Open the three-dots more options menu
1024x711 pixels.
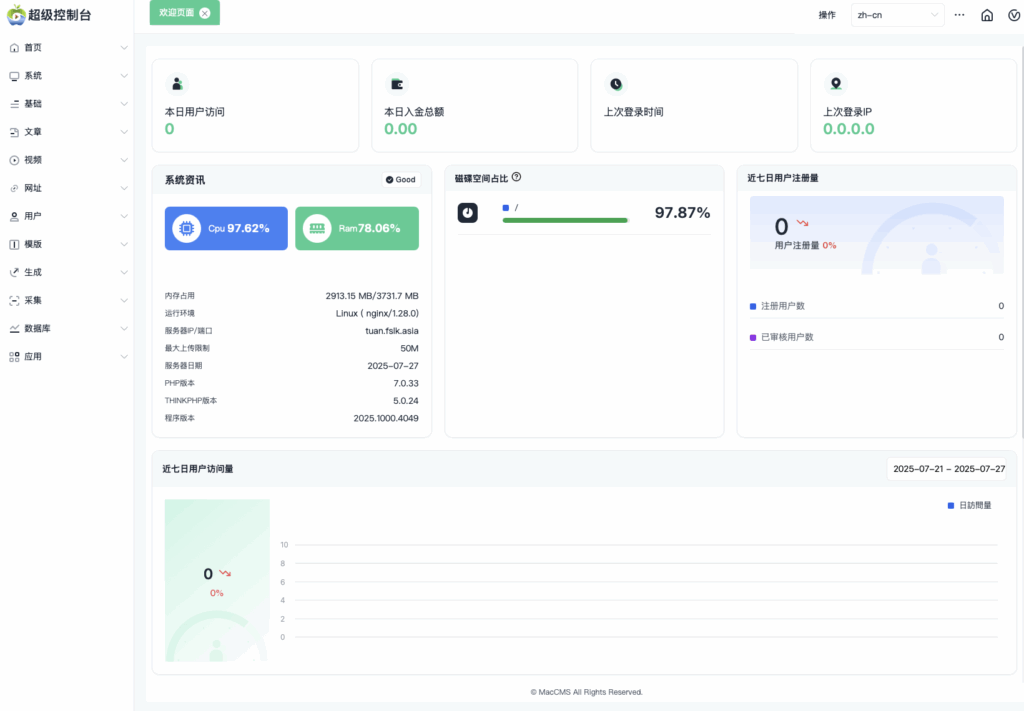click(x=960, y=15)
